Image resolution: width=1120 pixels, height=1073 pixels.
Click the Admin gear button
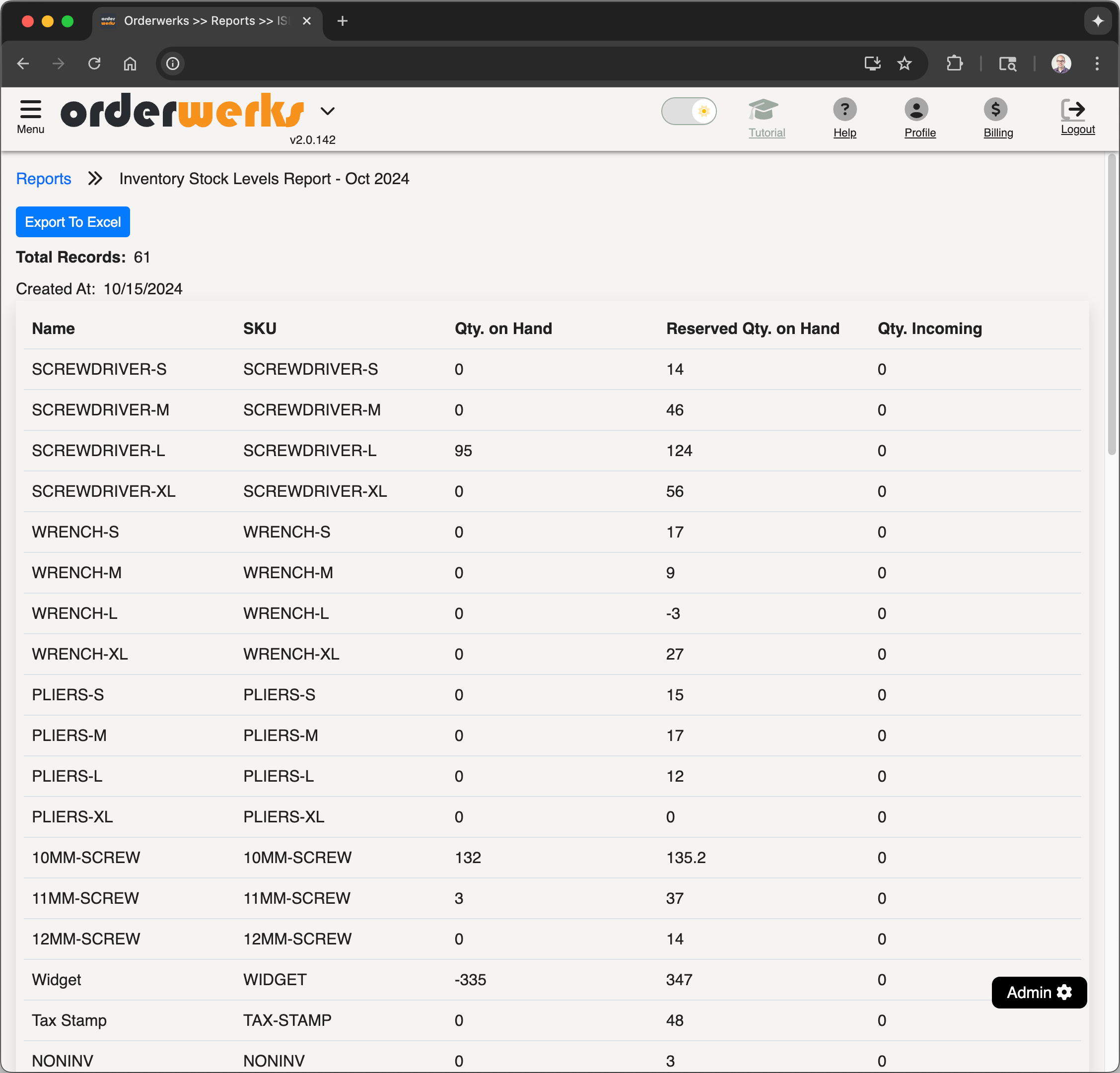[1038, 993]
